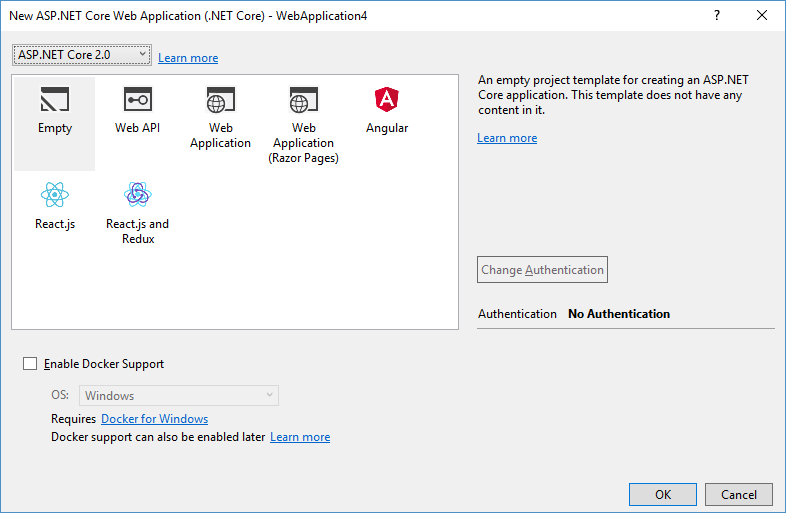The image size is (786, 513).
Task: Click the Authentication label
Action: pyautogui.click(x=517, y=314)
